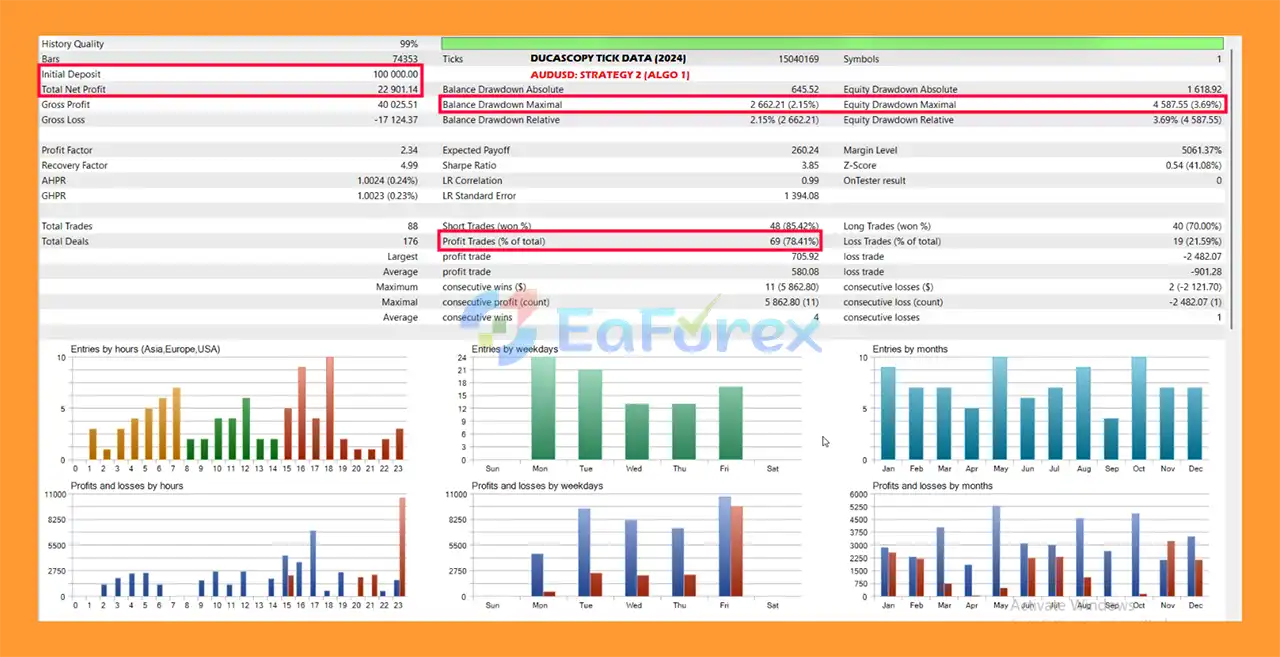Click the Balance Drawdown Absolute value 645.52
Screen dimensions: 1280x657
click(805, 90)
